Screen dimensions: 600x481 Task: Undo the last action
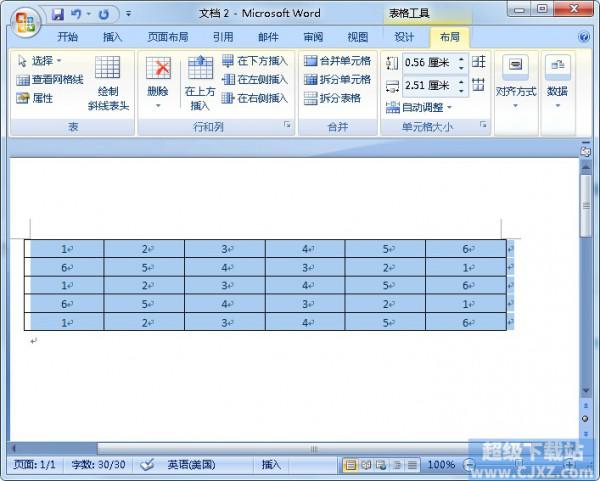click(x=76, y=15)
